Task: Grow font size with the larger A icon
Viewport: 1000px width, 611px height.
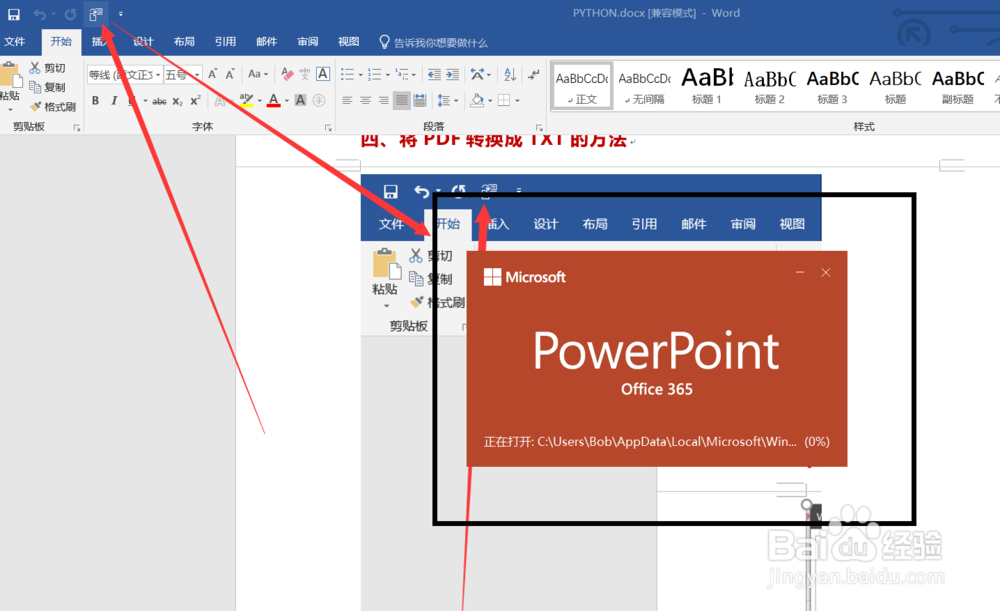Action: [x=212, y=74]
